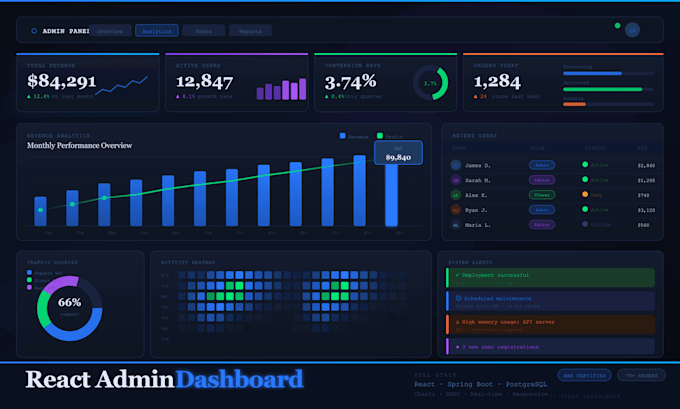This screenshot has width=680, height=409.
Task: Click the Offline status dot for Maria L.
Action: (585, 224)
